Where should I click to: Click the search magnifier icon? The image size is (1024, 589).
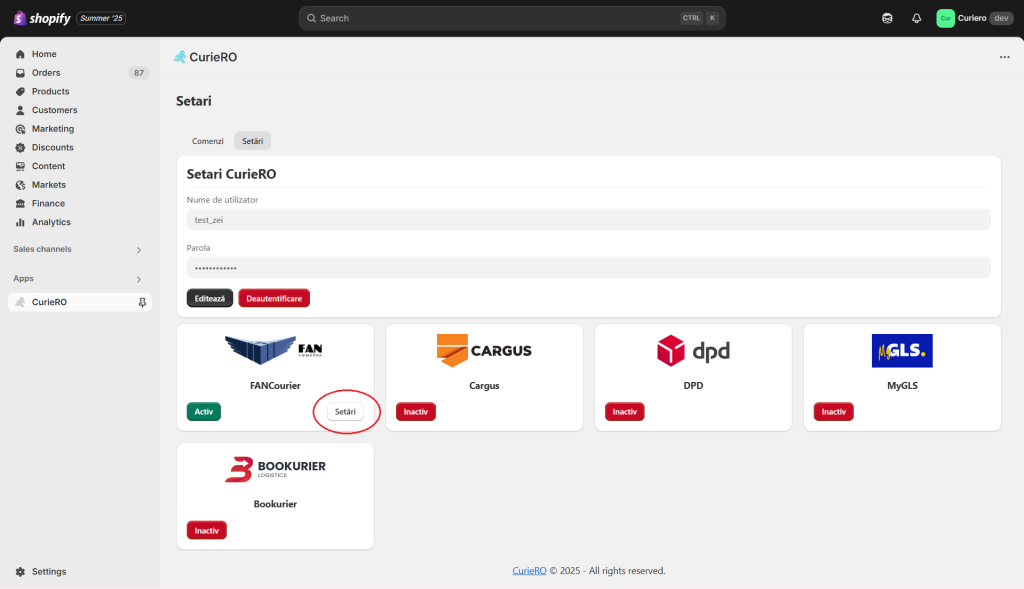pos(312,18)
